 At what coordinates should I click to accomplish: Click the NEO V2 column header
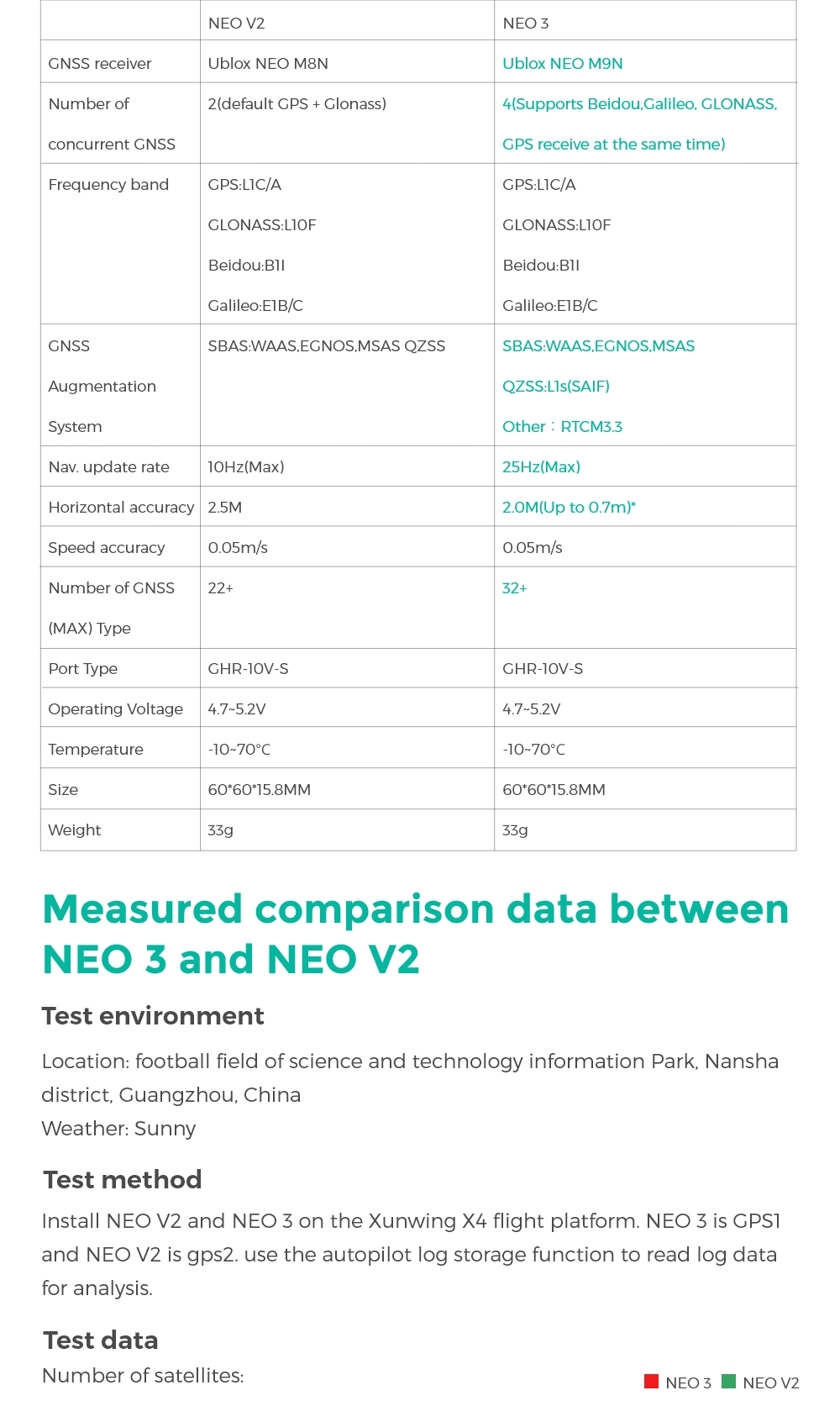point(236,24)
